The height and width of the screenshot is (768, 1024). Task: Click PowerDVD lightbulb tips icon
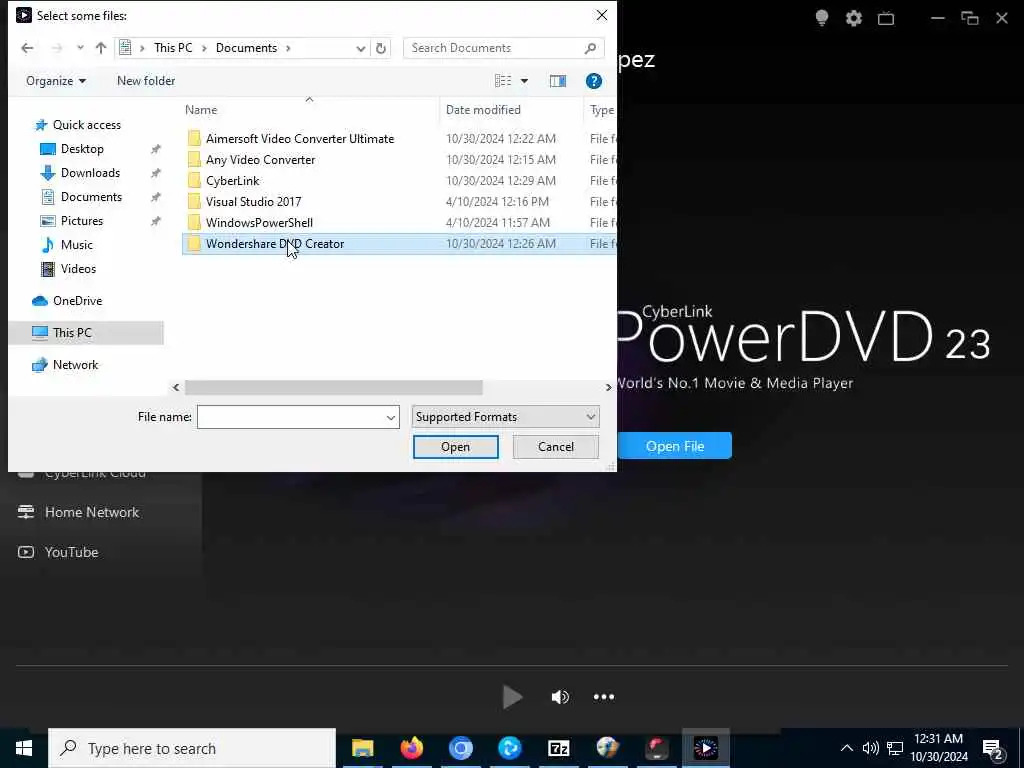(x=822, y=18)
